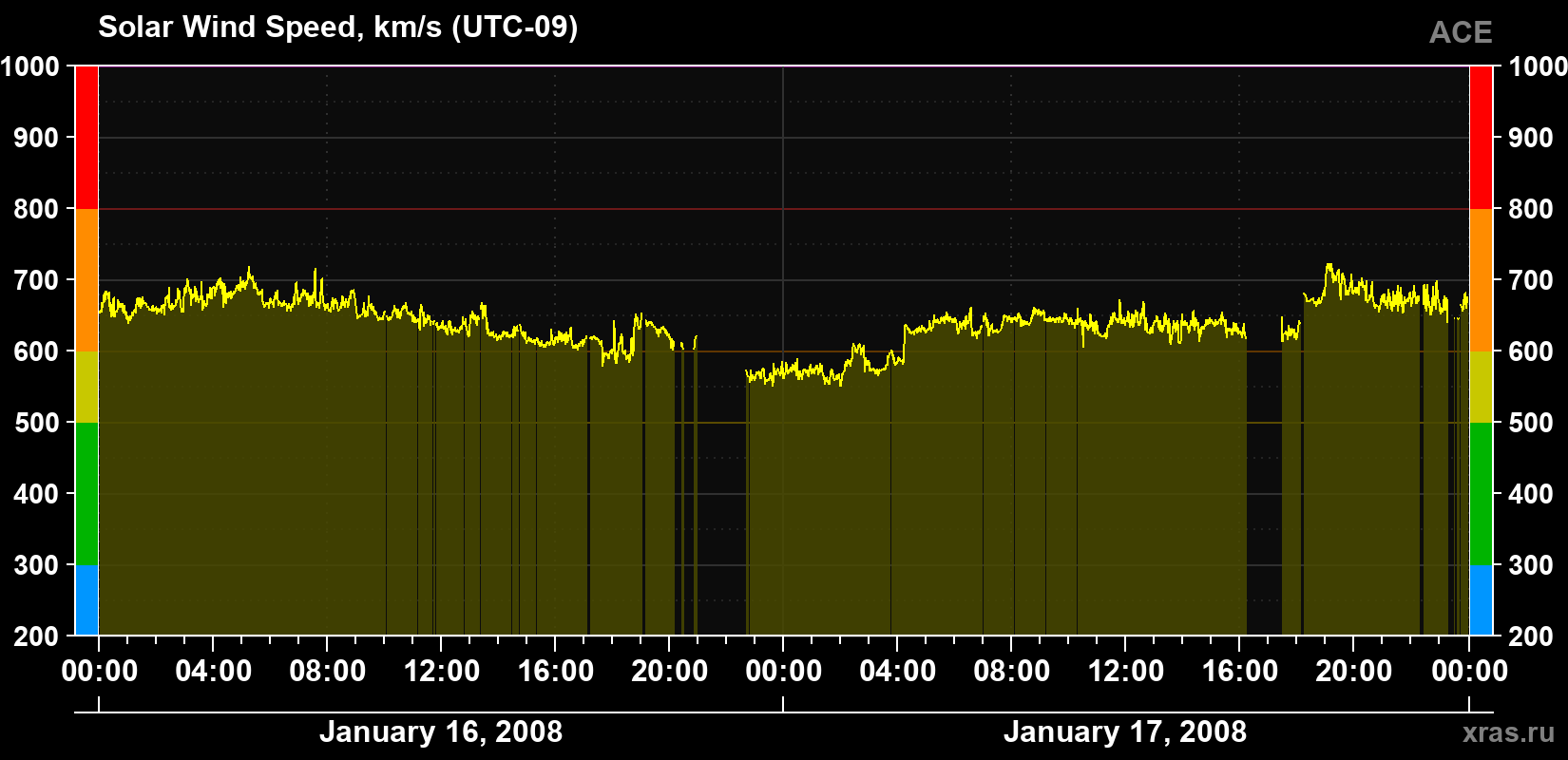Image resolution: width=1568 pixels, height=760 pixels.
Task: Click the midnight '00:00' label between both dates
Action: 784,672
